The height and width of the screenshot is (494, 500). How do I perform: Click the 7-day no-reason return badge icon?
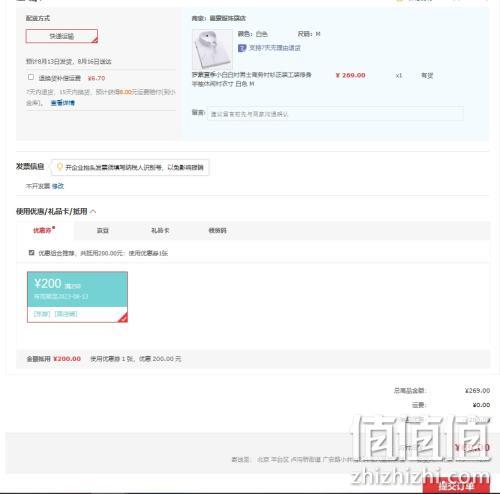point(242,48)
